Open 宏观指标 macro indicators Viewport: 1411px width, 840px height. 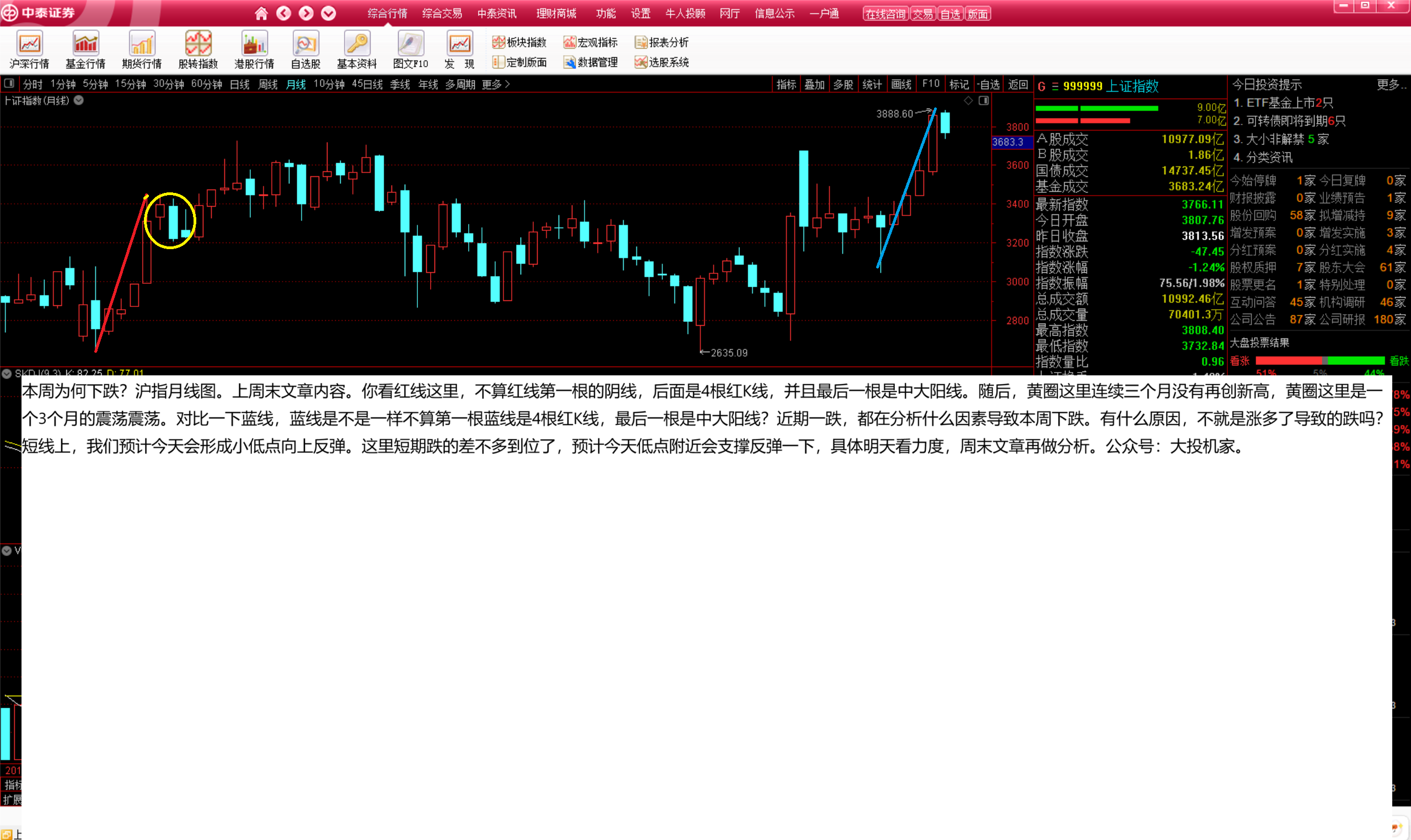point(591,42)
